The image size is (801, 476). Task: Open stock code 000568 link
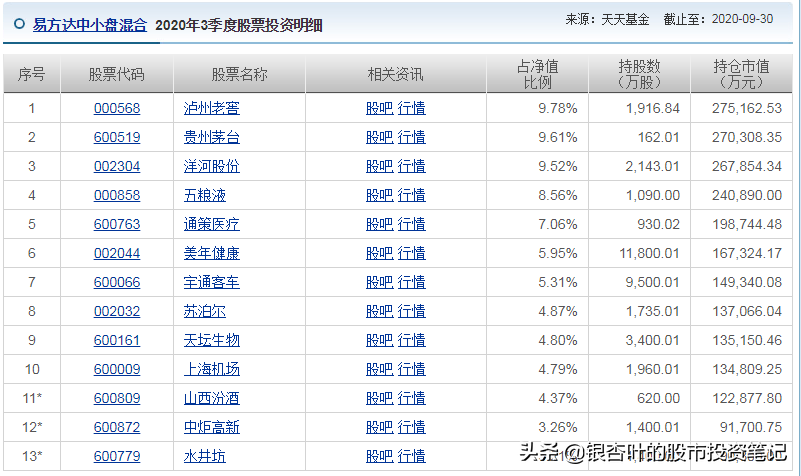click(x=117, y=108)
